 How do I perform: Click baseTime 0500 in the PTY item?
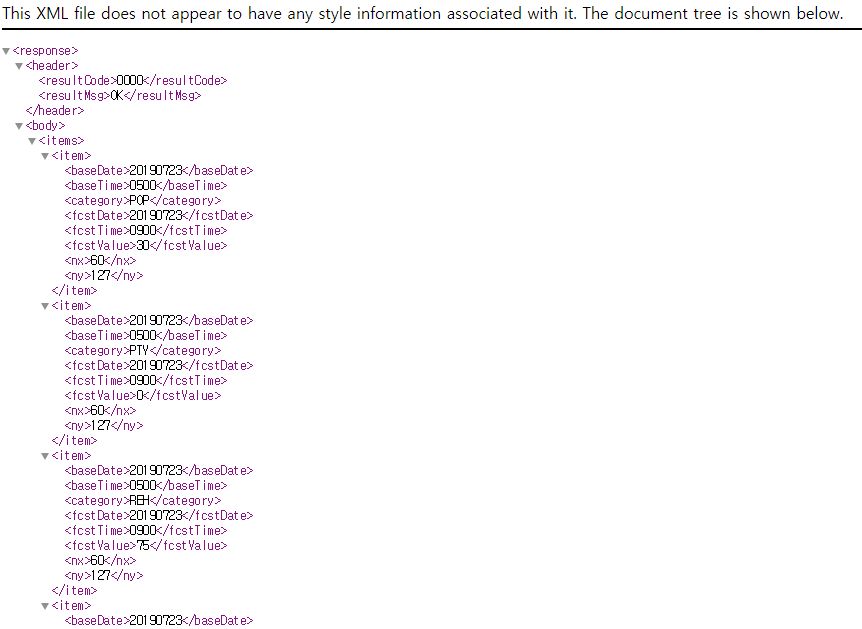click(x=146, y=336)
